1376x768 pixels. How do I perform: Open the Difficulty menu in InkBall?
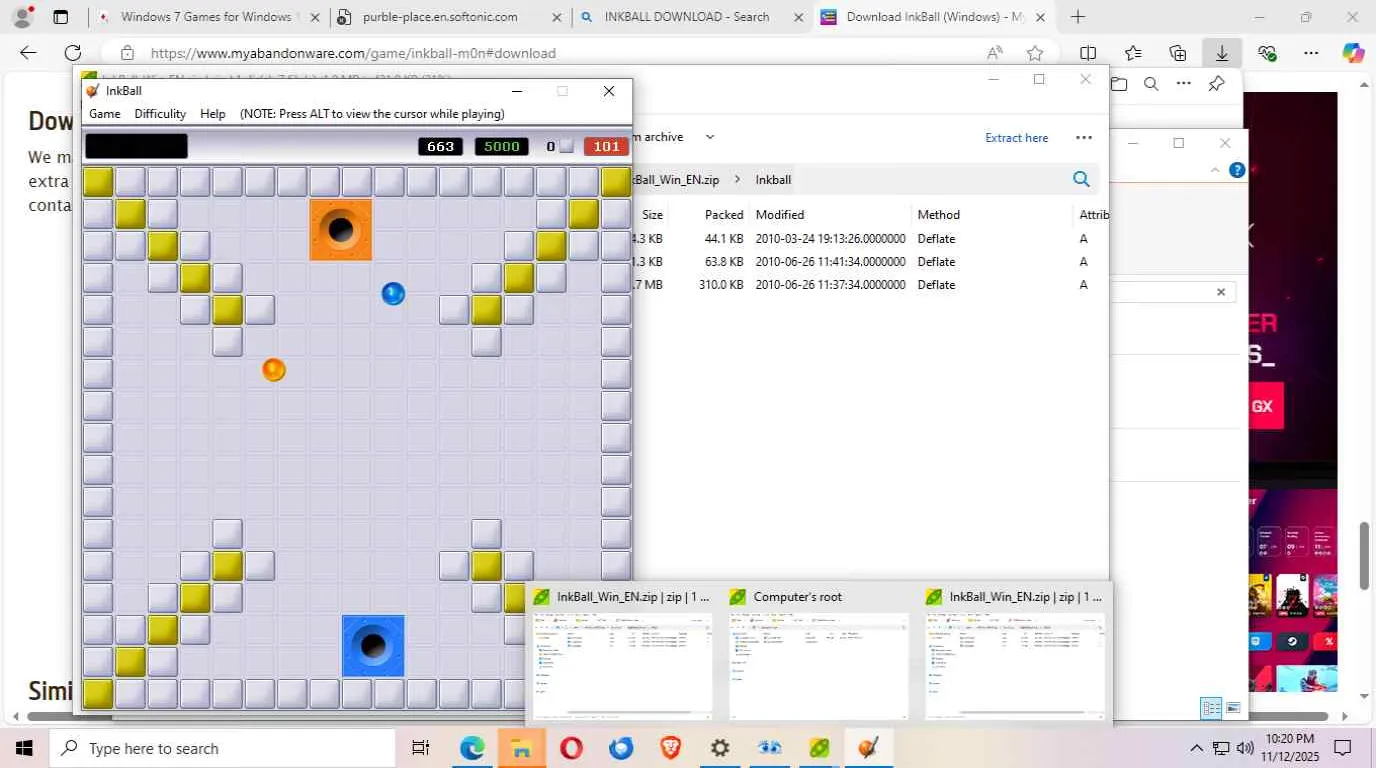(x=160, y=114)
